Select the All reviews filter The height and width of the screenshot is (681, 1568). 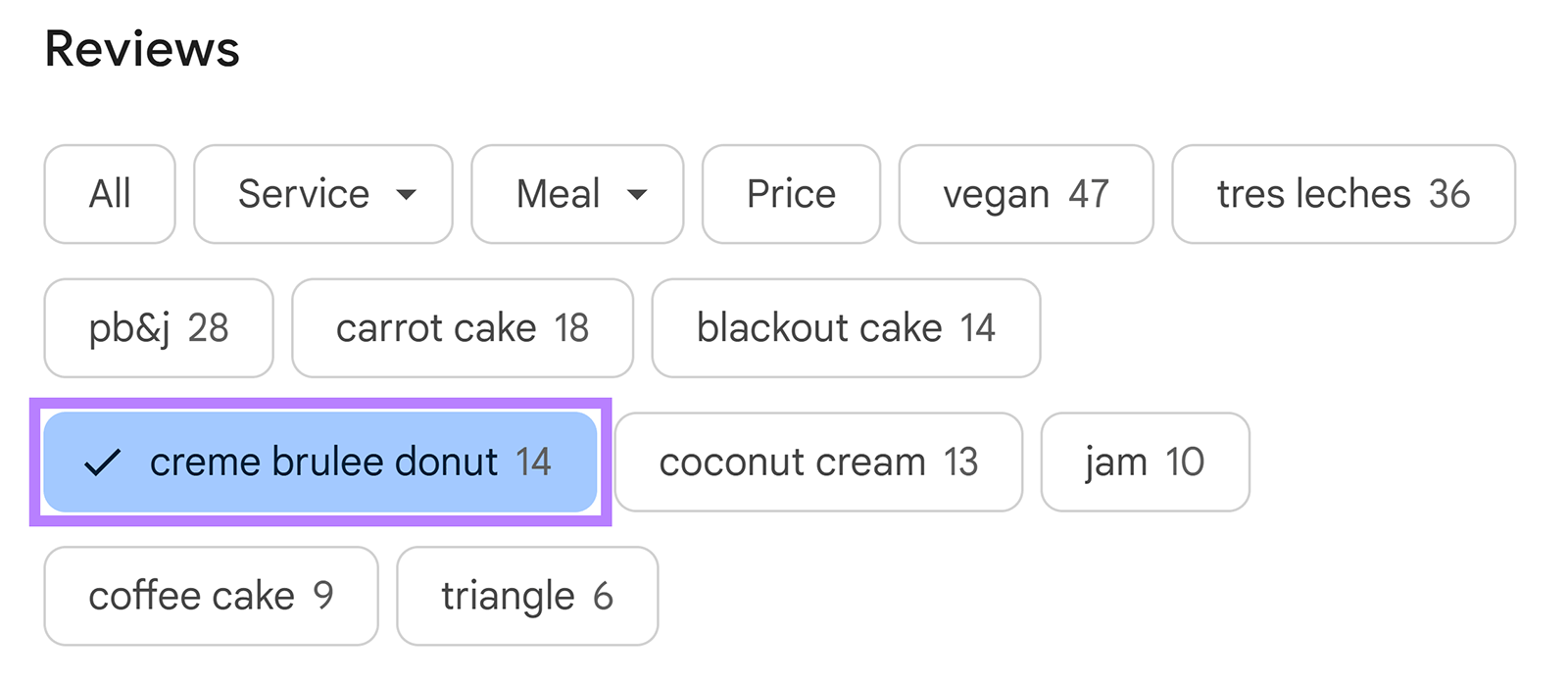pos(109,193)
